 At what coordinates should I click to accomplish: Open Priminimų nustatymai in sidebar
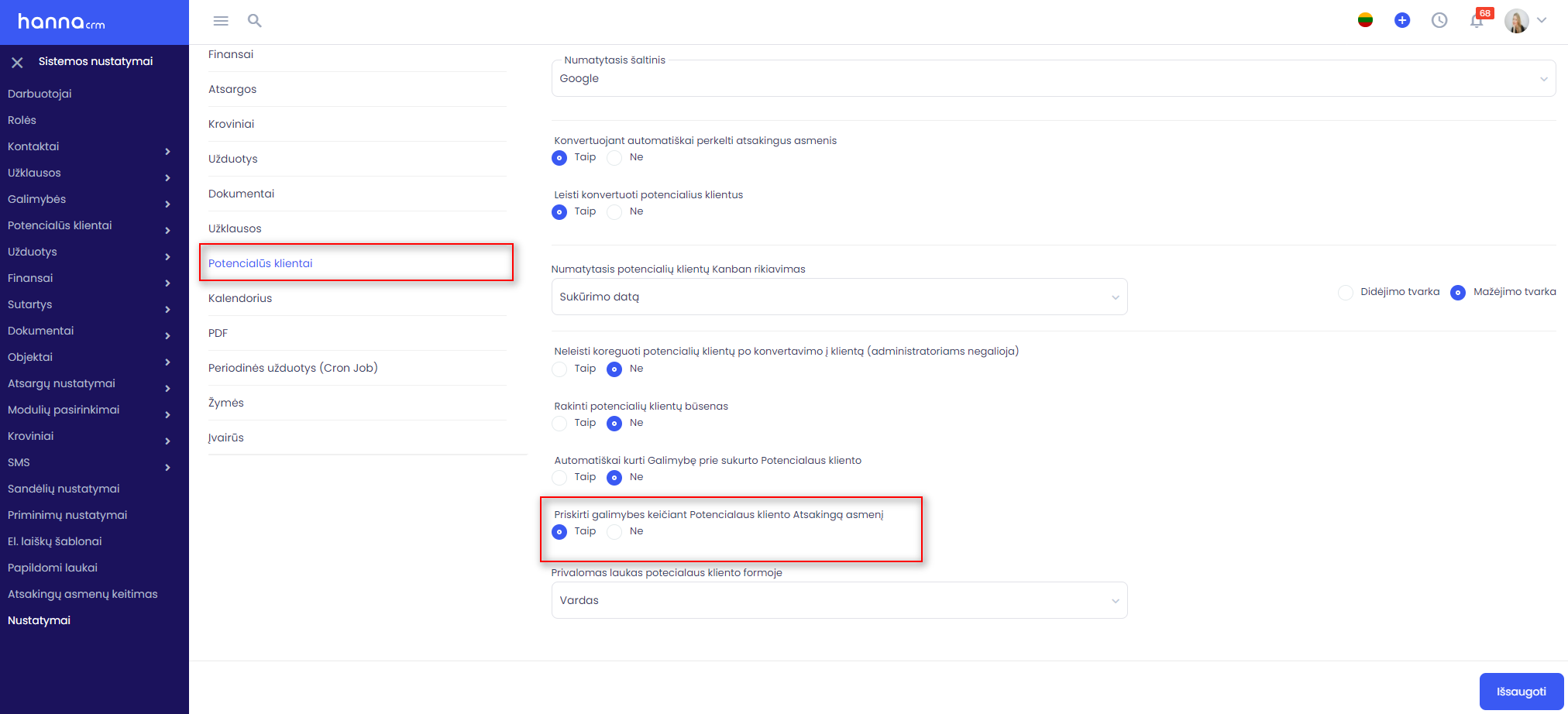[67, 515]
